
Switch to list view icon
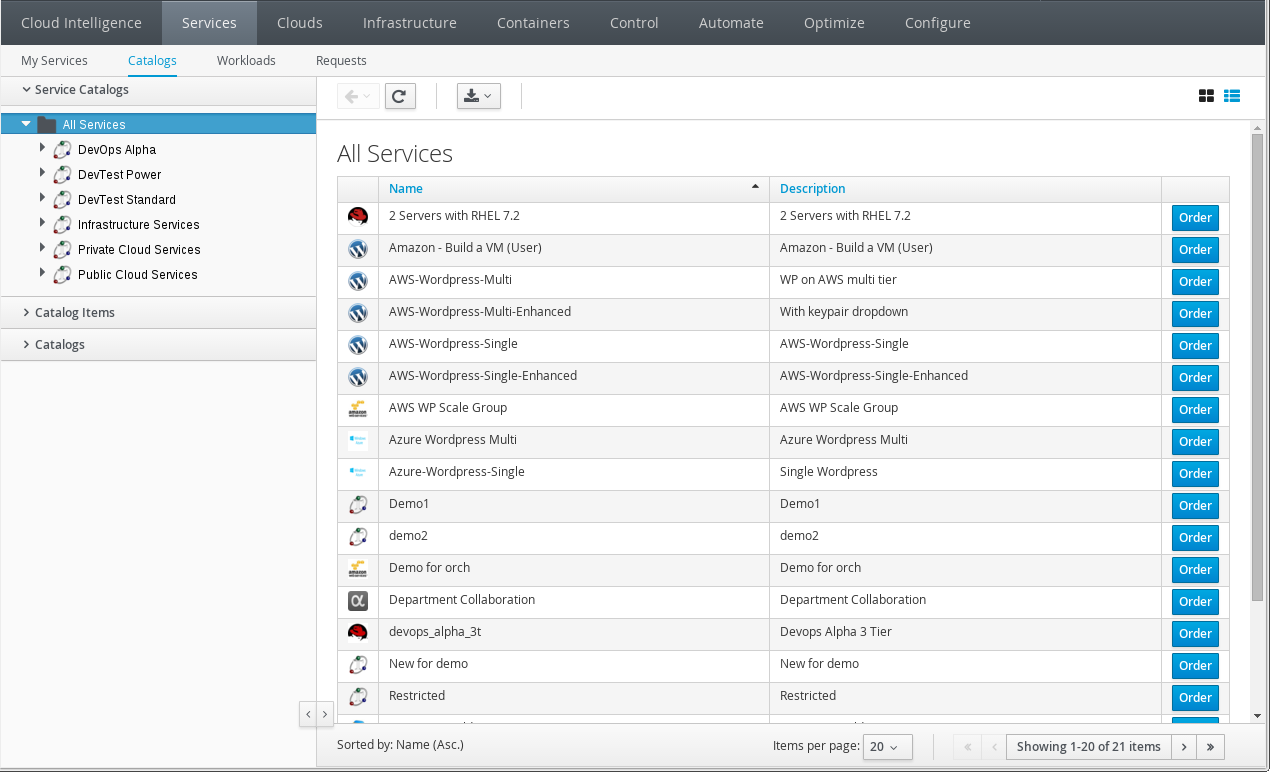pyautogui.click(x=1232, y=96)
